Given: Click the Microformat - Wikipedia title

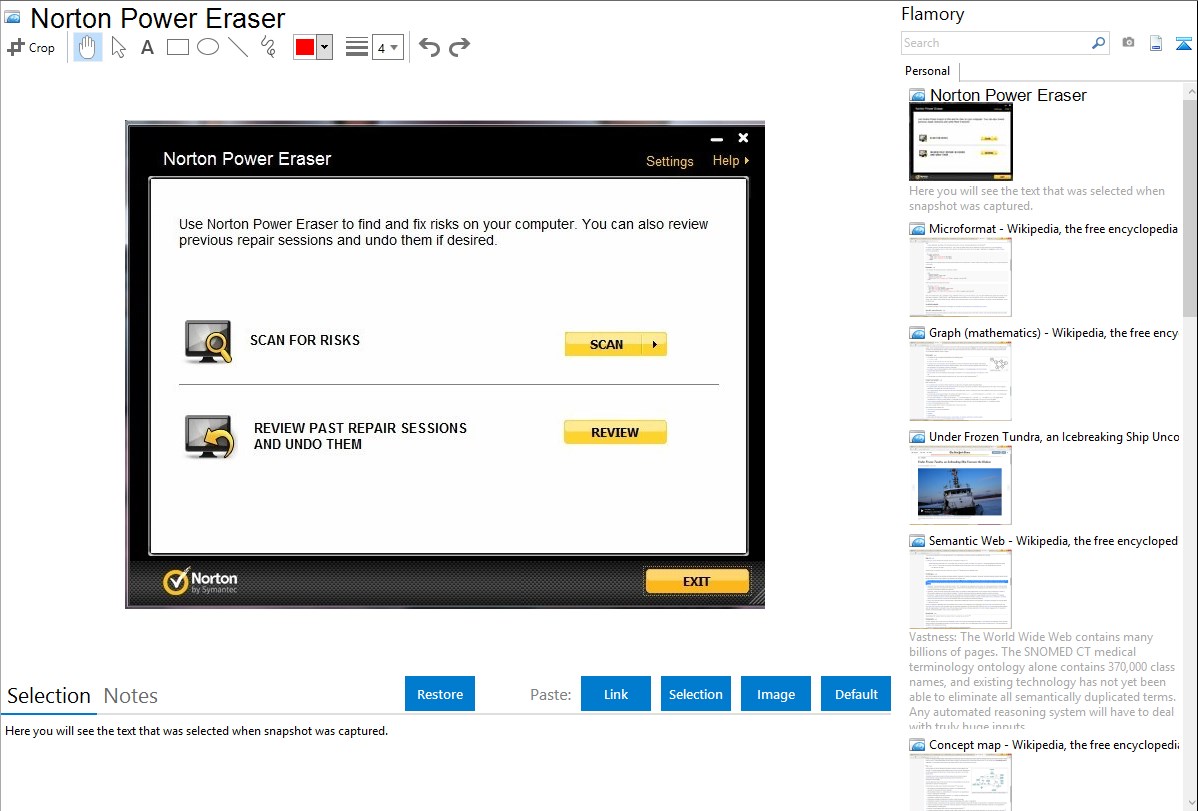Looking at the screenshot, I should click(x=1054, y=229).
